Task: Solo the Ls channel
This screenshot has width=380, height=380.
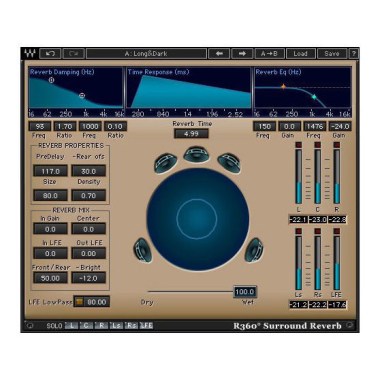Action: click(116, 325)
